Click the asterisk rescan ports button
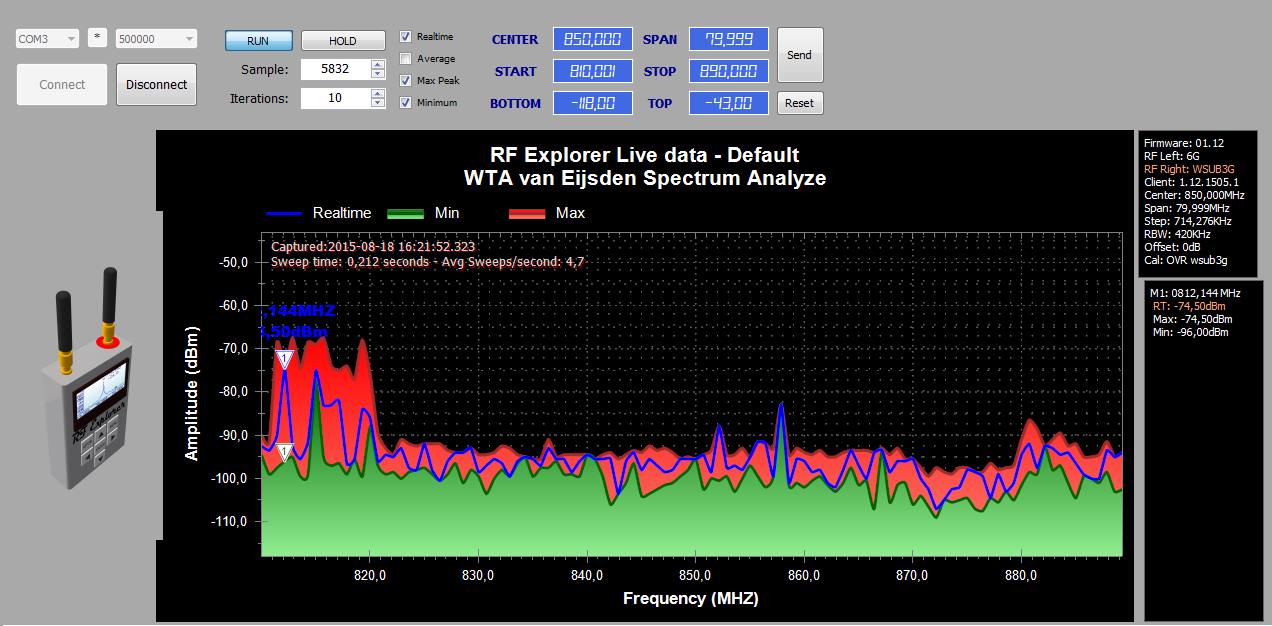The height and width of the screenshot is (626, 1272). tap(97, 38)
